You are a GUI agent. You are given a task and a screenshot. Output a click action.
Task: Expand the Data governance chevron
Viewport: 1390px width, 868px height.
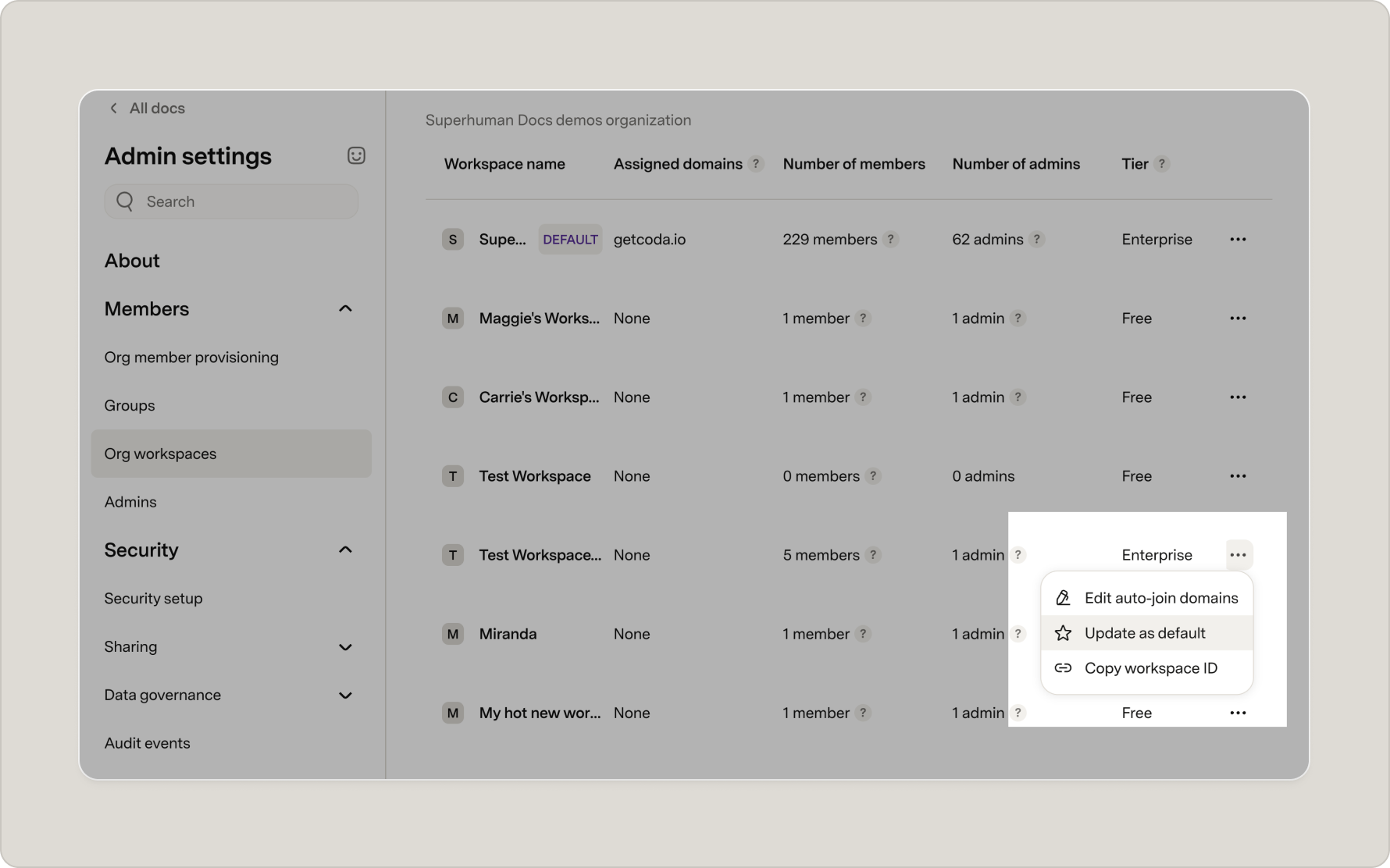pos(345,695)
